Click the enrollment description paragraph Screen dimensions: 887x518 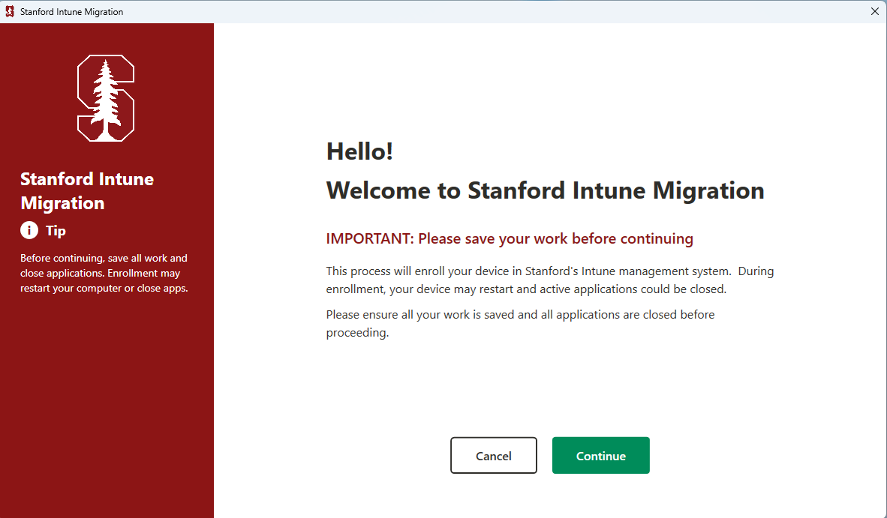click(x=549, y=280)
